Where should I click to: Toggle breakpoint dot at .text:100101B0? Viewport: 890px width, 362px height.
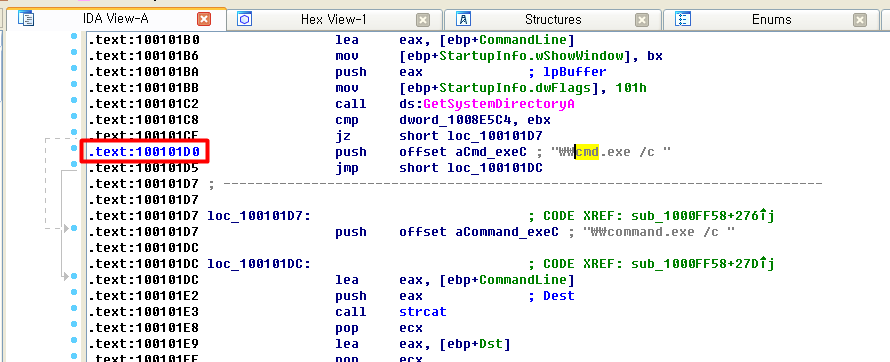tap(74, 36)
